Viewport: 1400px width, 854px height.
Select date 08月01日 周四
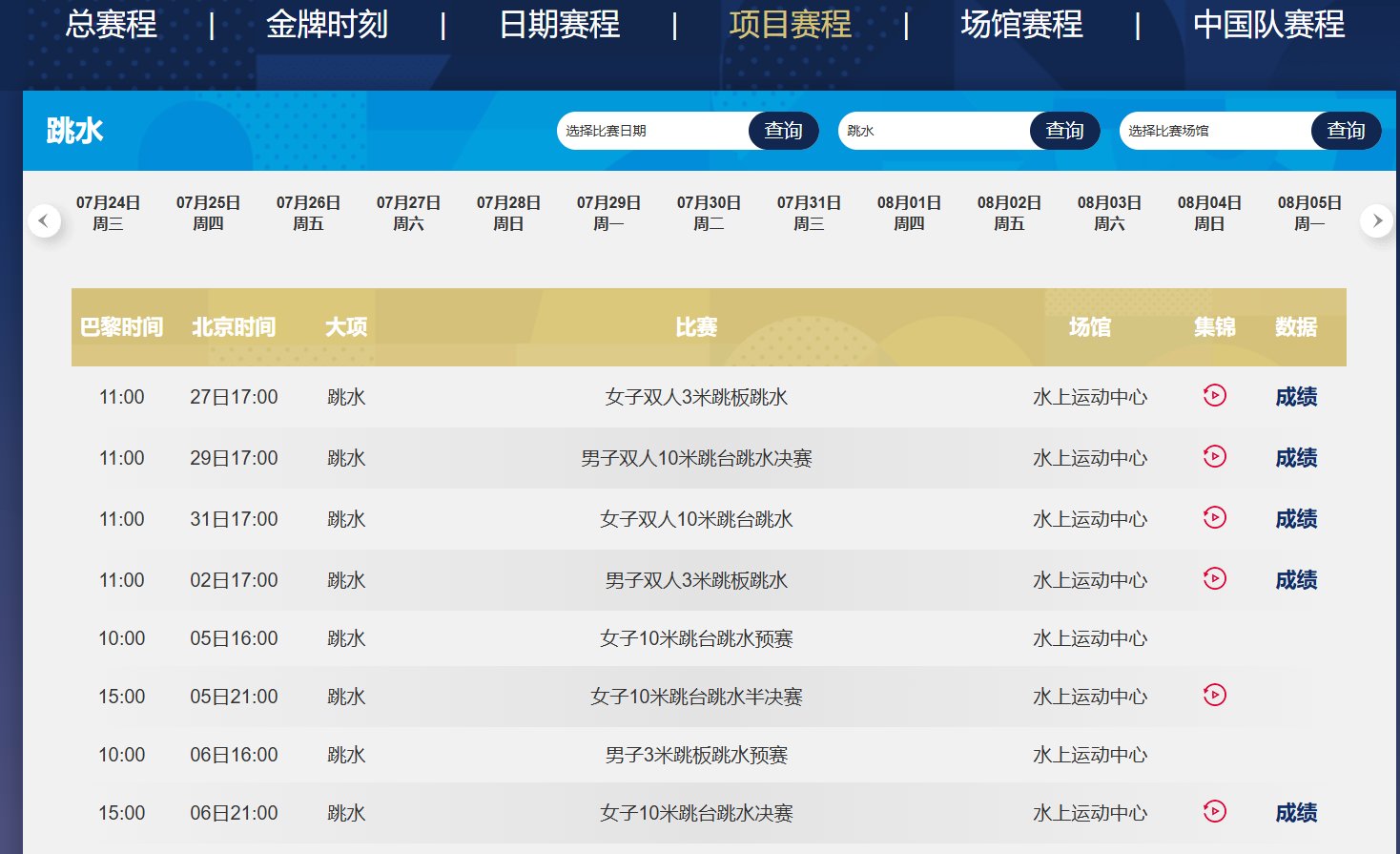pyautogui.click(x=909, y=213)
